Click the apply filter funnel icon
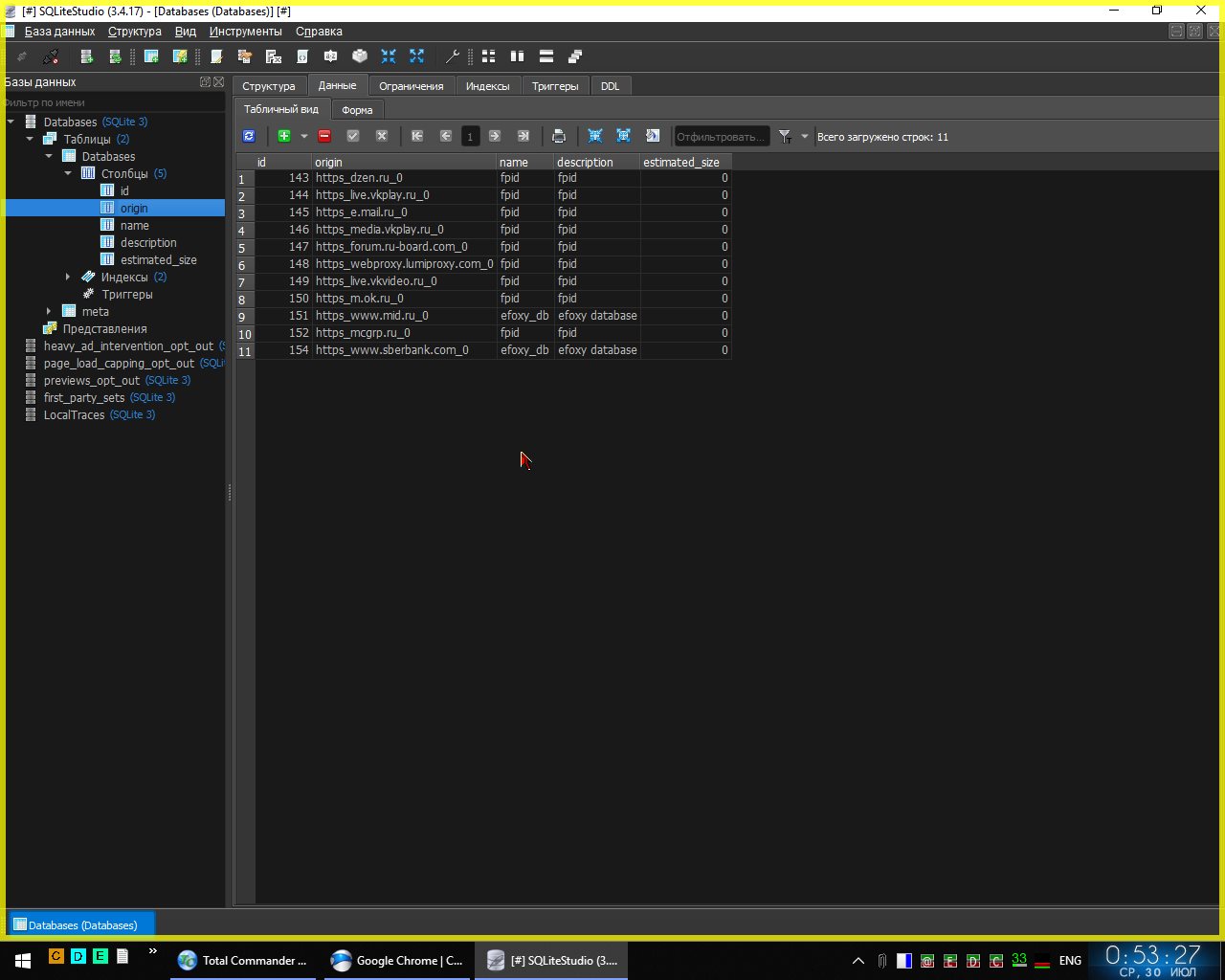1225x980 pixels. click(785, 137)
